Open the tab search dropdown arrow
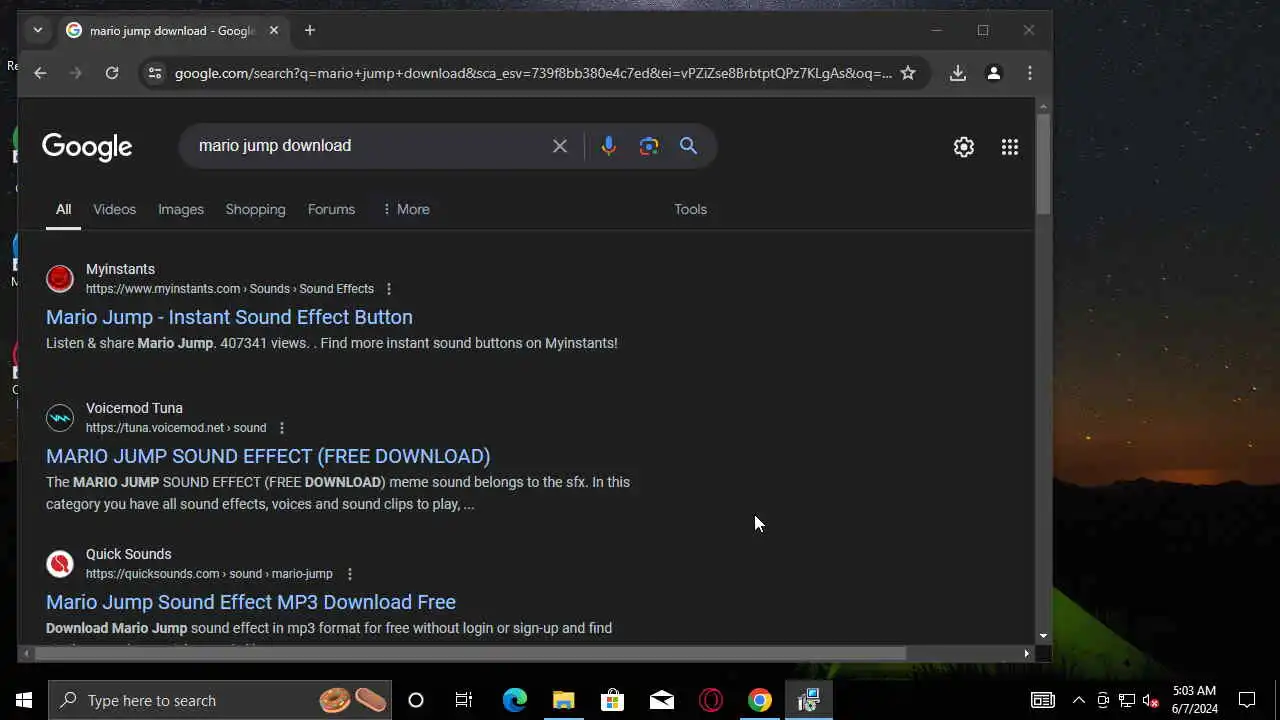This screenshot has width=1280, height=720. (38, 30)
